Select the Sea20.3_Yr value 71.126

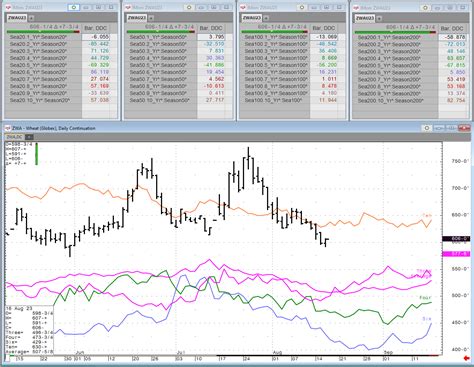point(100,51)
